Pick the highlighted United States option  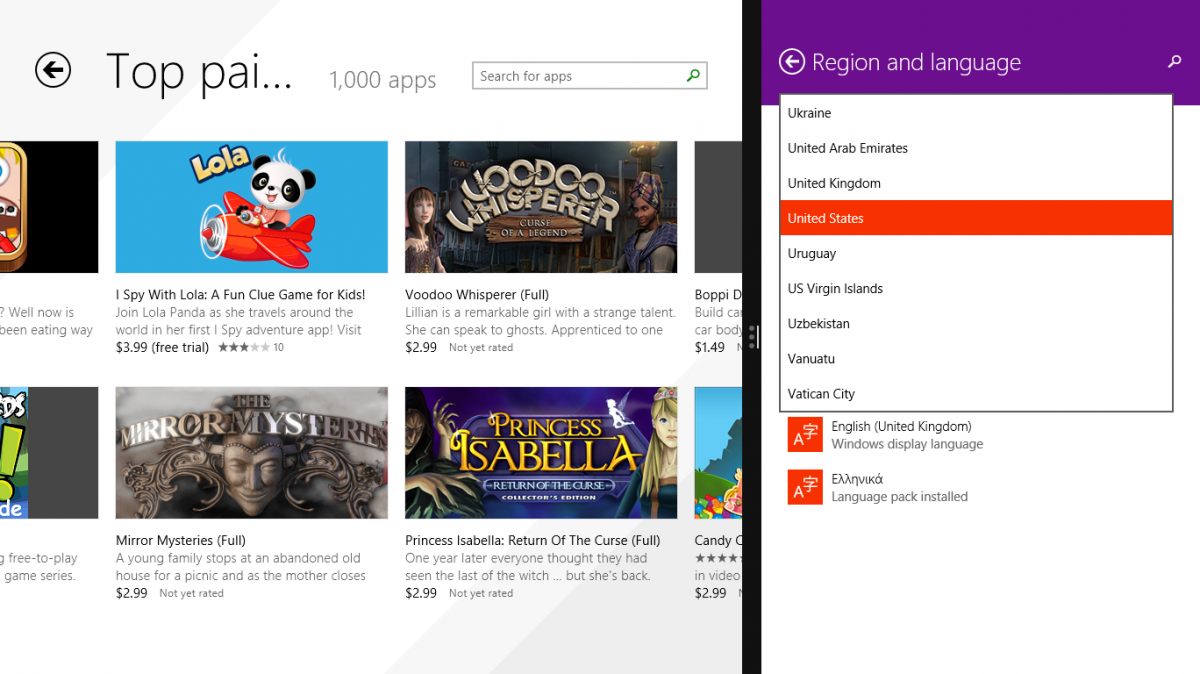[976, 218]
